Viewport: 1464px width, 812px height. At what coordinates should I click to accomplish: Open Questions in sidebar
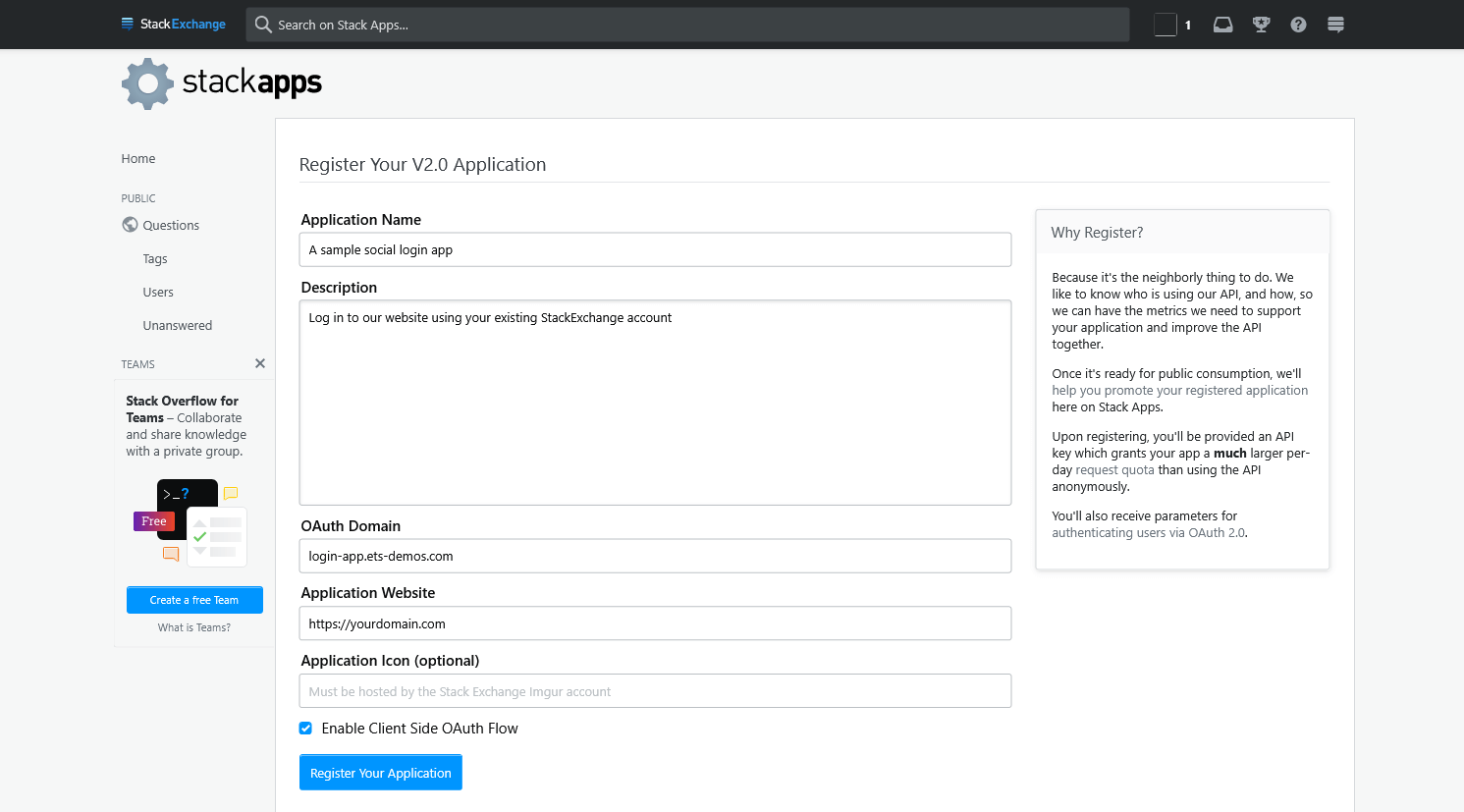[171, 225]
